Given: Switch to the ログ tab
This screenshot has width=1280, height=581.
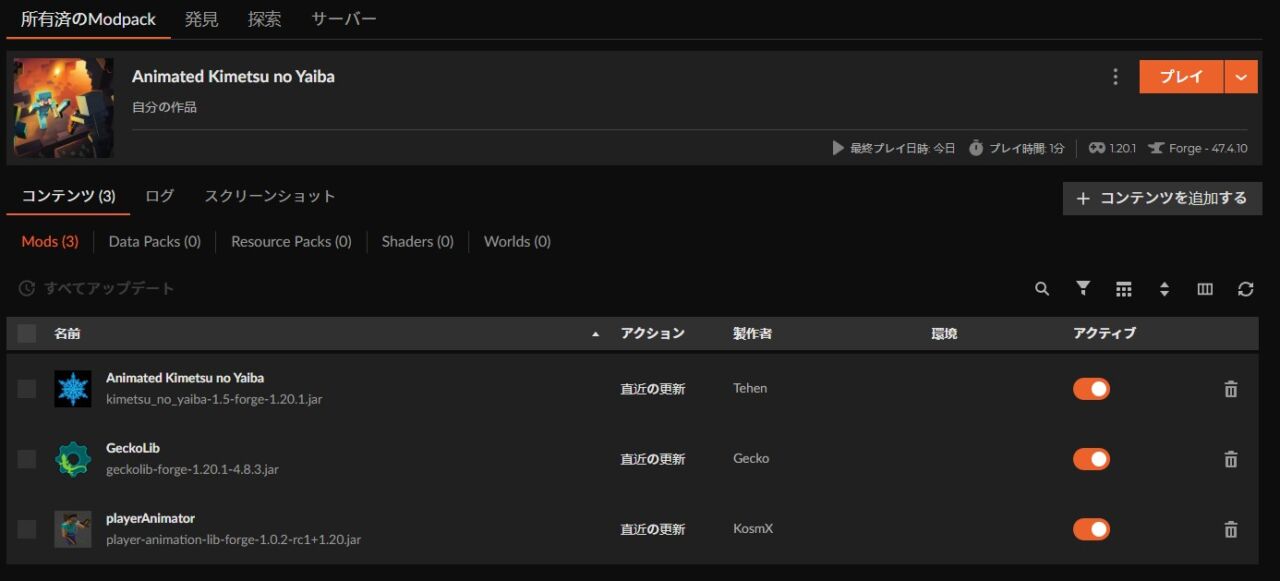Looking at the screenshot, I should [x=158, y=196].
